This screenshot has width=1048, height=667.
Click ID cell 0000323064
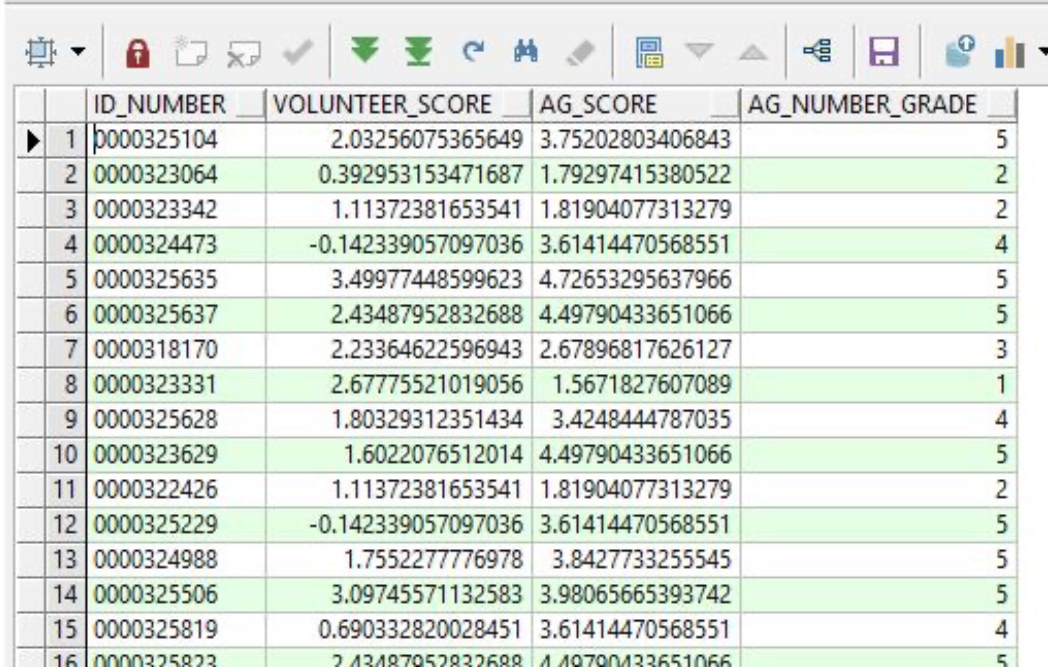(x=176, y=175)
